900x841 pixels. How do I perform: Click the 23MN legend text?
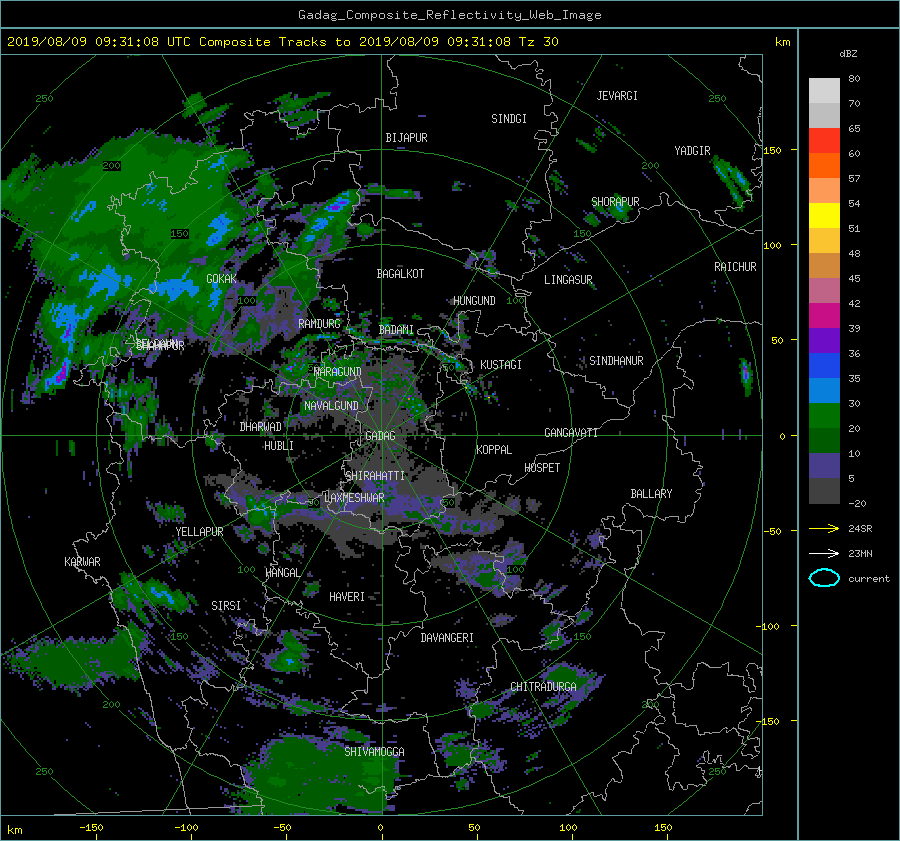point(860,553)
